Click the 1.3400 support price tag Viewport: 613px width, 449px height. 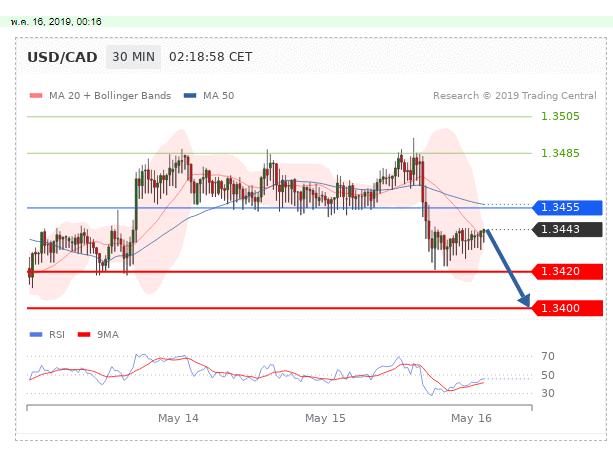(567, 308)
